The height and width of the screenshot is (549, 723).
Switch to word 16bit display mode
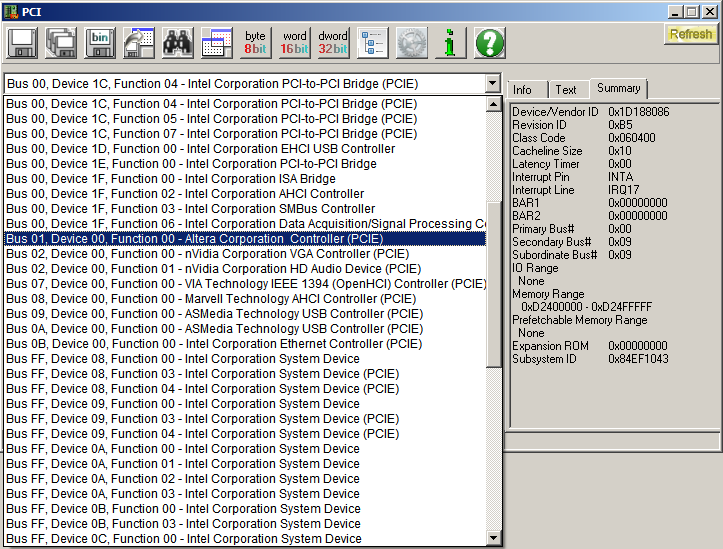click(x=294, y=42)
